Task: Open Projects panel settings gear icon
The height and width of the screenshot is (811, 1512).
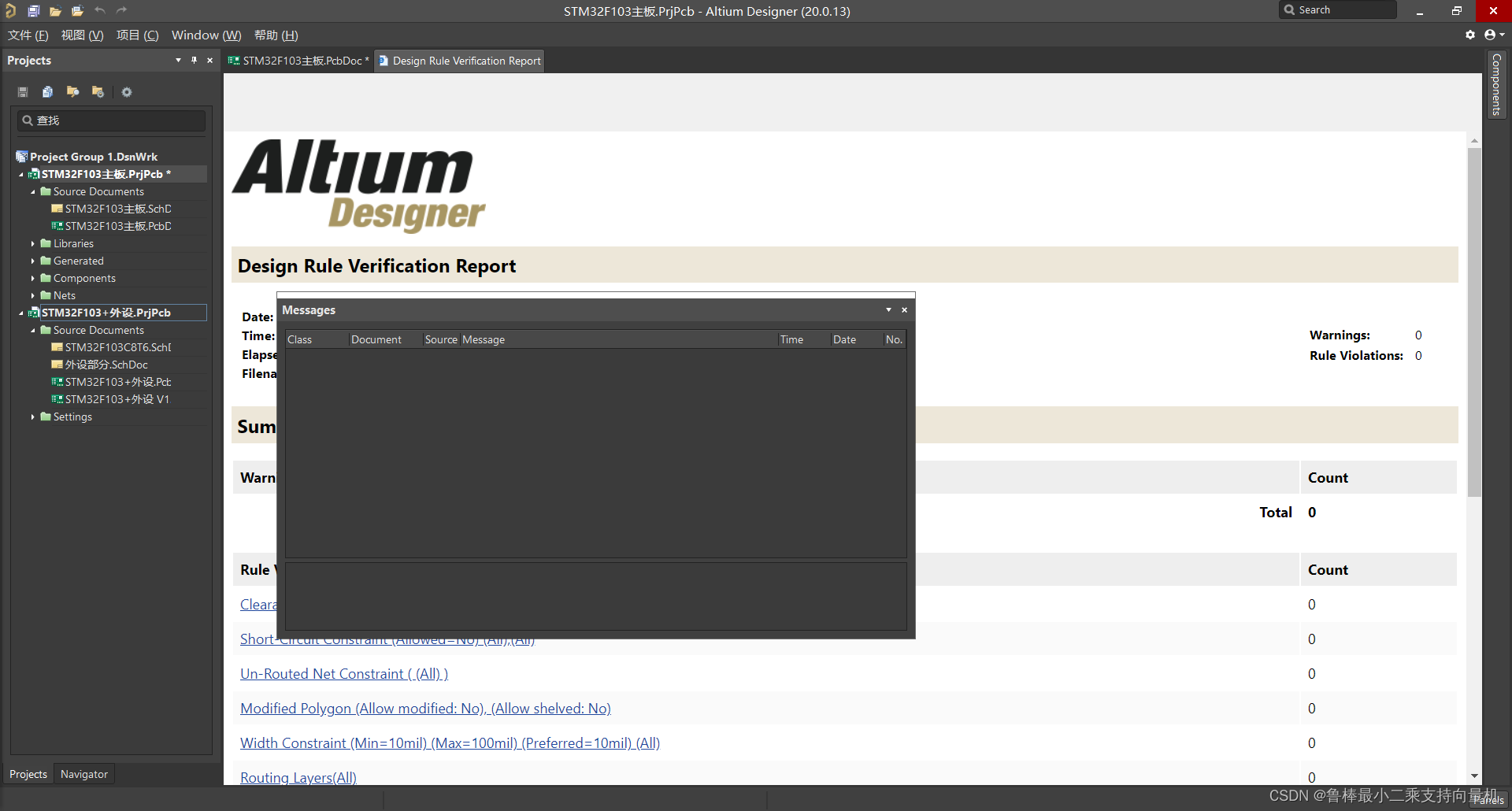Action: click(127, 92)
